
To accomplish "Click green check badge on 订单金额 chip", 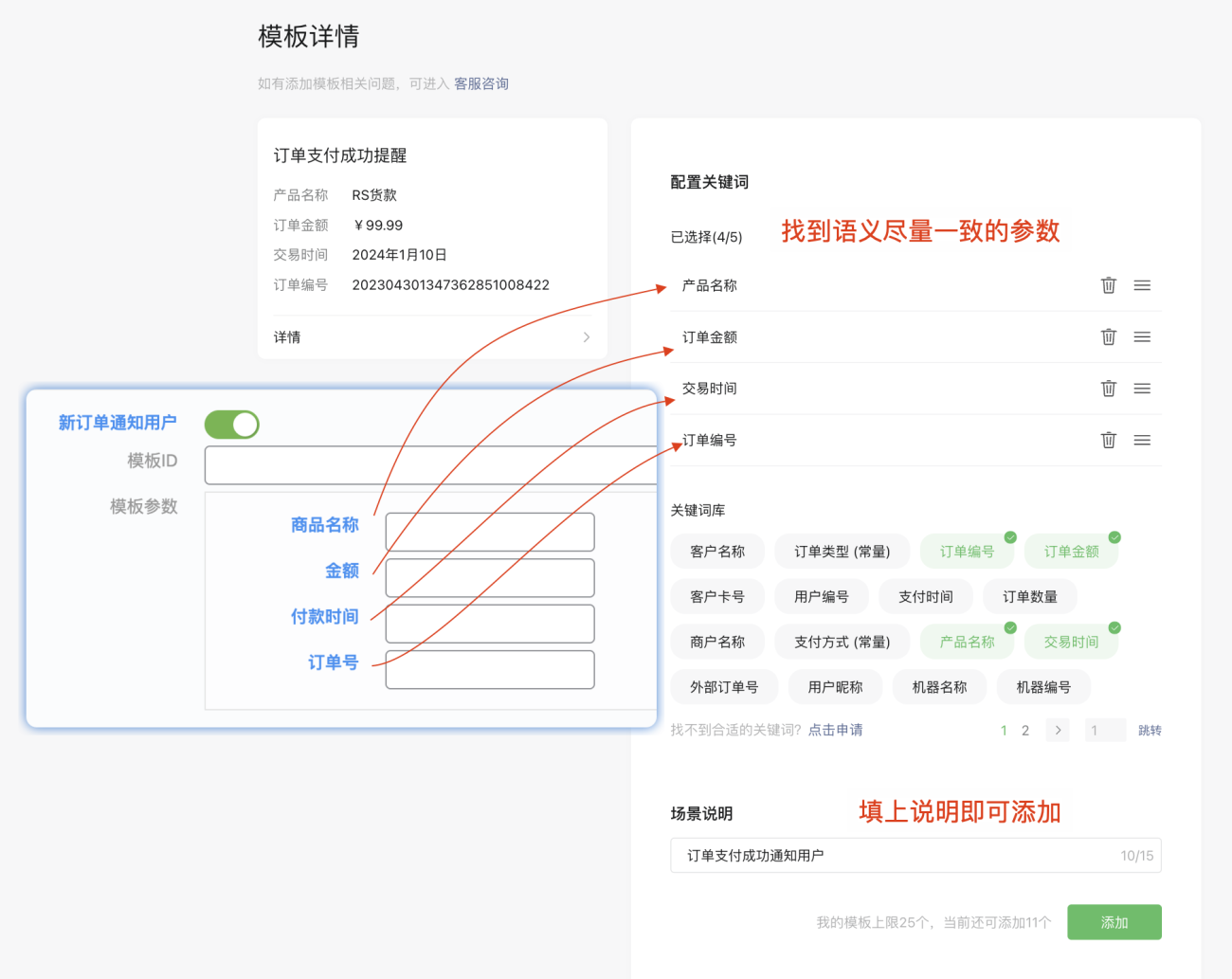I will point(1115,535).
